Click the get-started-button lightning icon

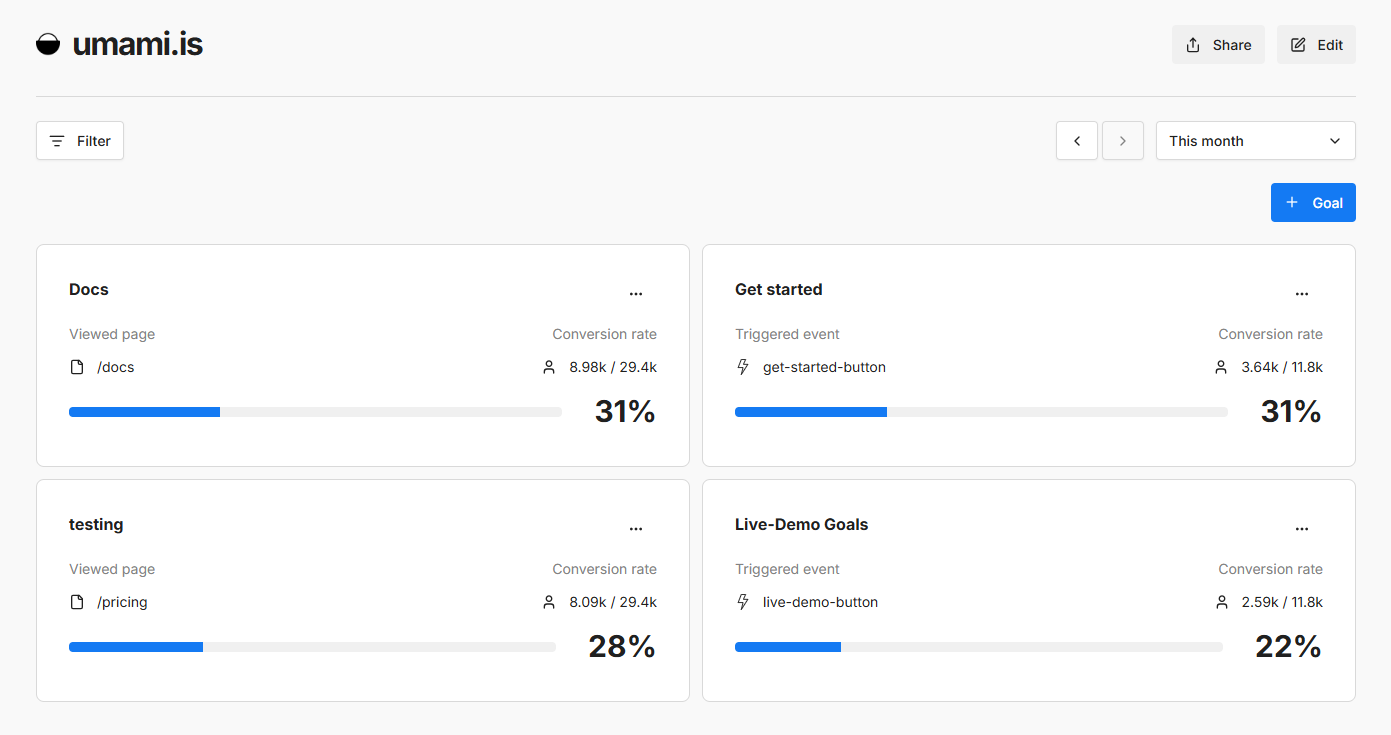coord(743,367)
